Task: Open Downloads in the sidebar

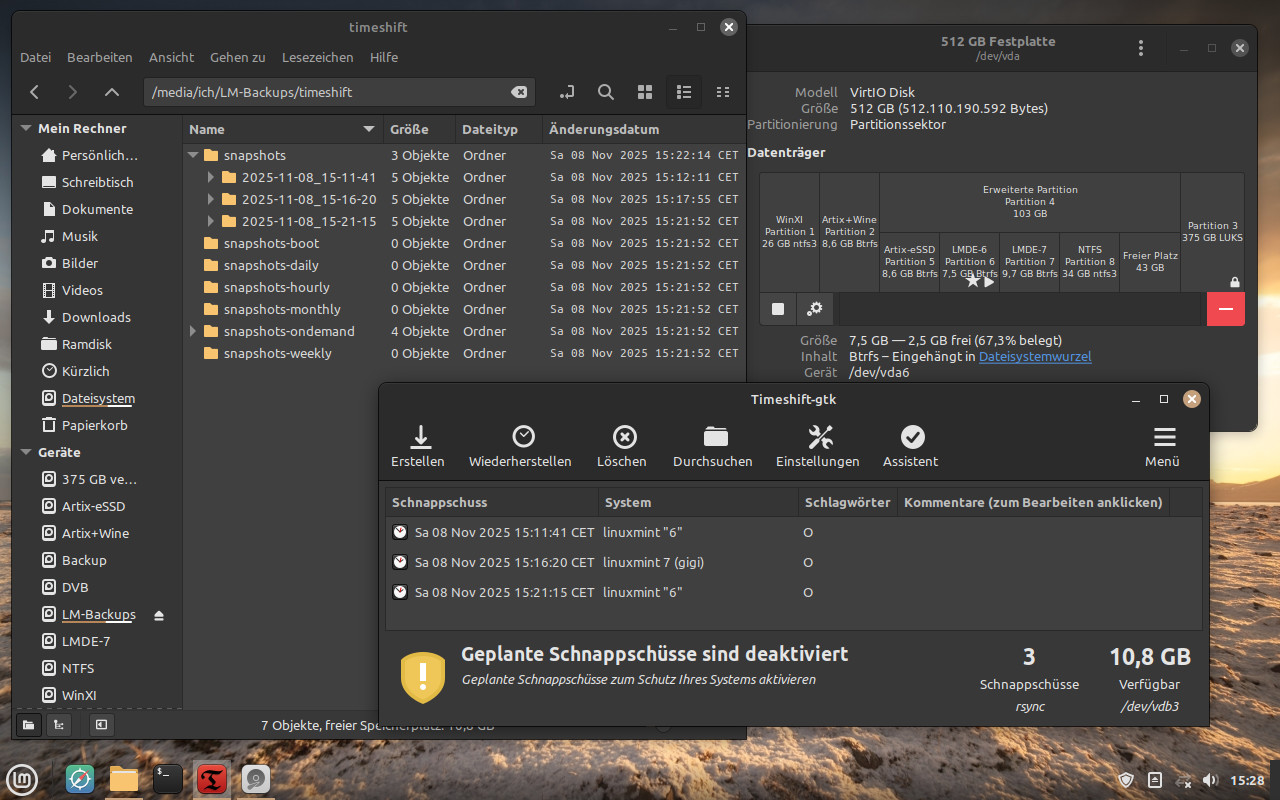Action: (97, 317)
